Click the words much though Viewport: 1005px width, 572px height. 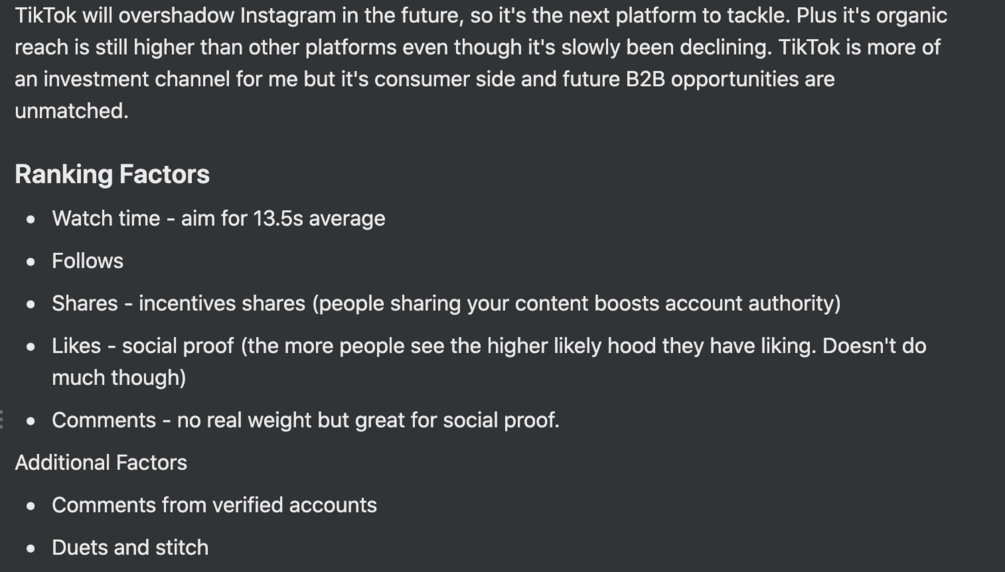(118, 378)
